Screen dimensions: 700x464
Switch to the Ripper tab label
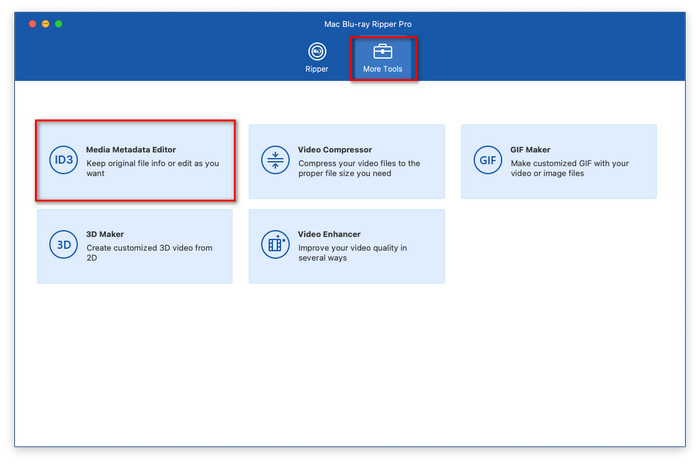316,69
